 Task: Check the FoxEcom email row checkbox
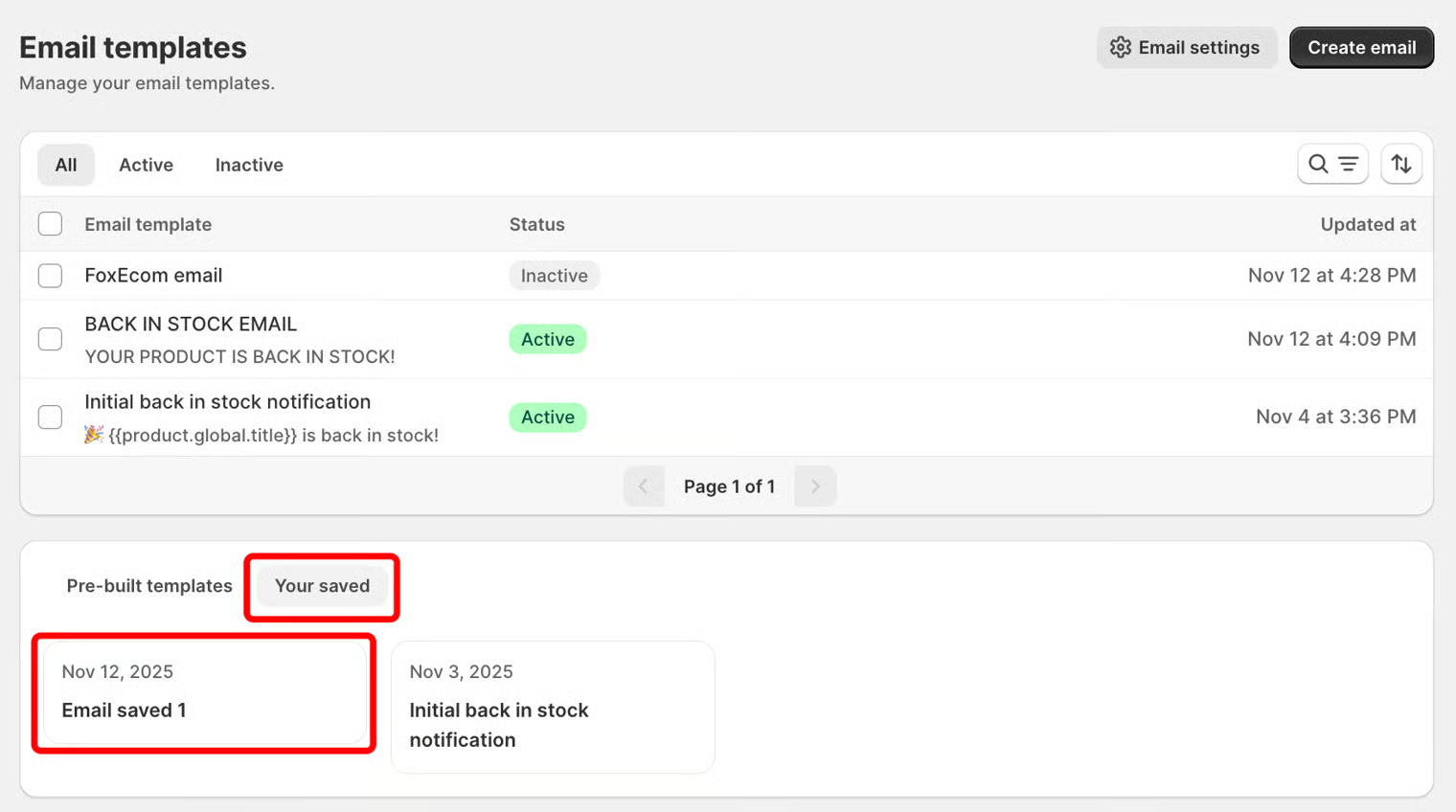[50, 276]
